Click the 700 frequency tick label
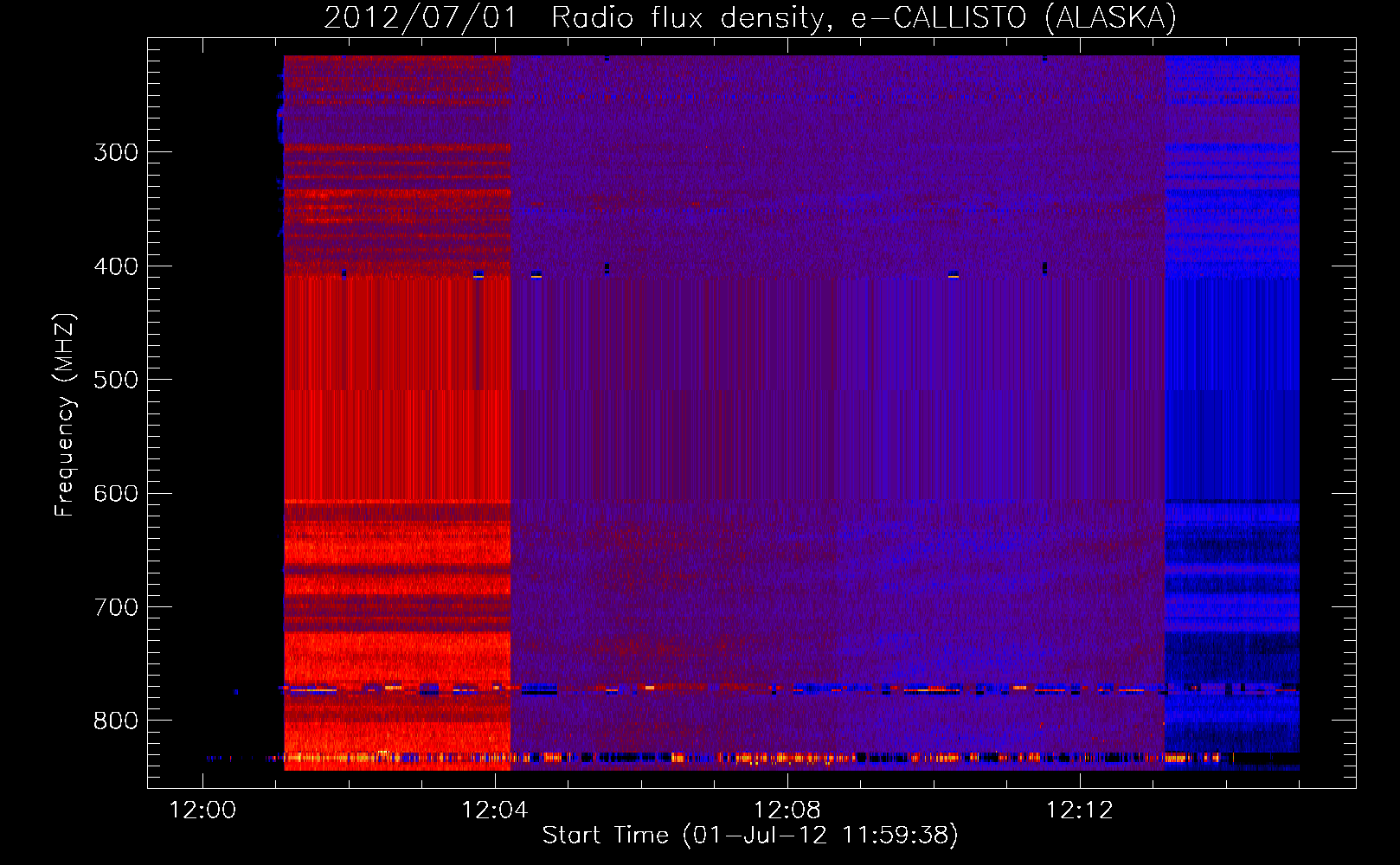 click(x=116, y=607)
